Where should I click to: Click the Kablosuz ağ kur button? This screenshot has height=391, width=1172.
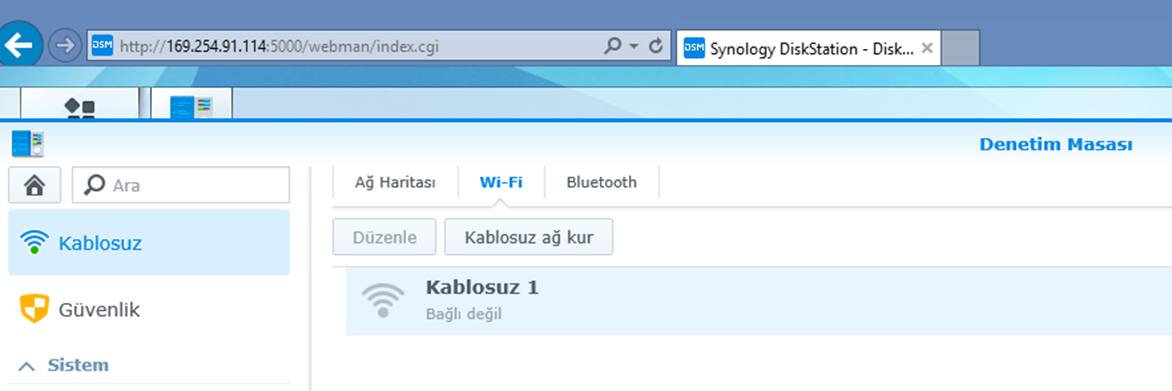click(x=528, y=238)
